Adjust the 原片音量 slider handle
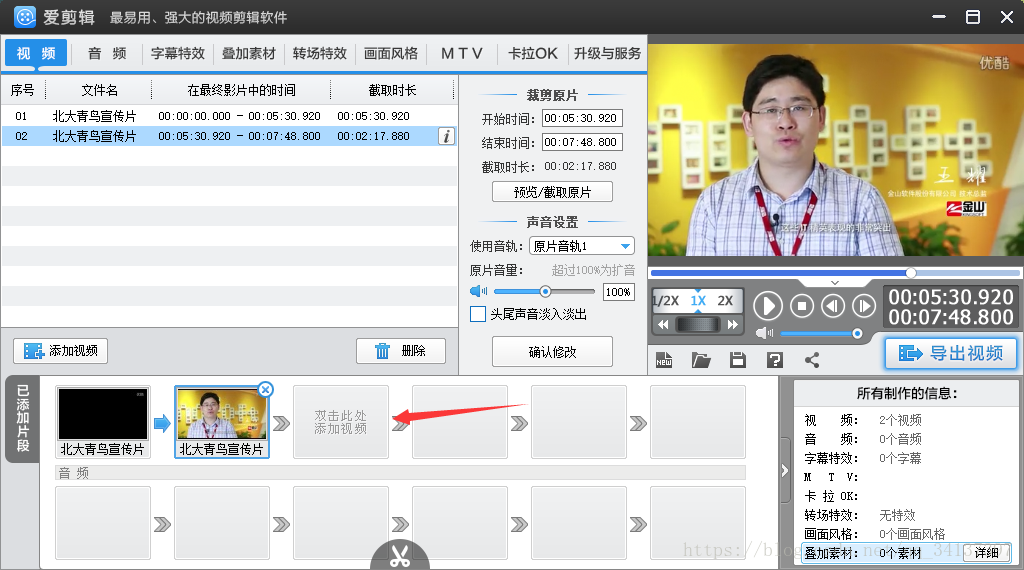The image size is (1024, 570). click(x=545, y=291)
